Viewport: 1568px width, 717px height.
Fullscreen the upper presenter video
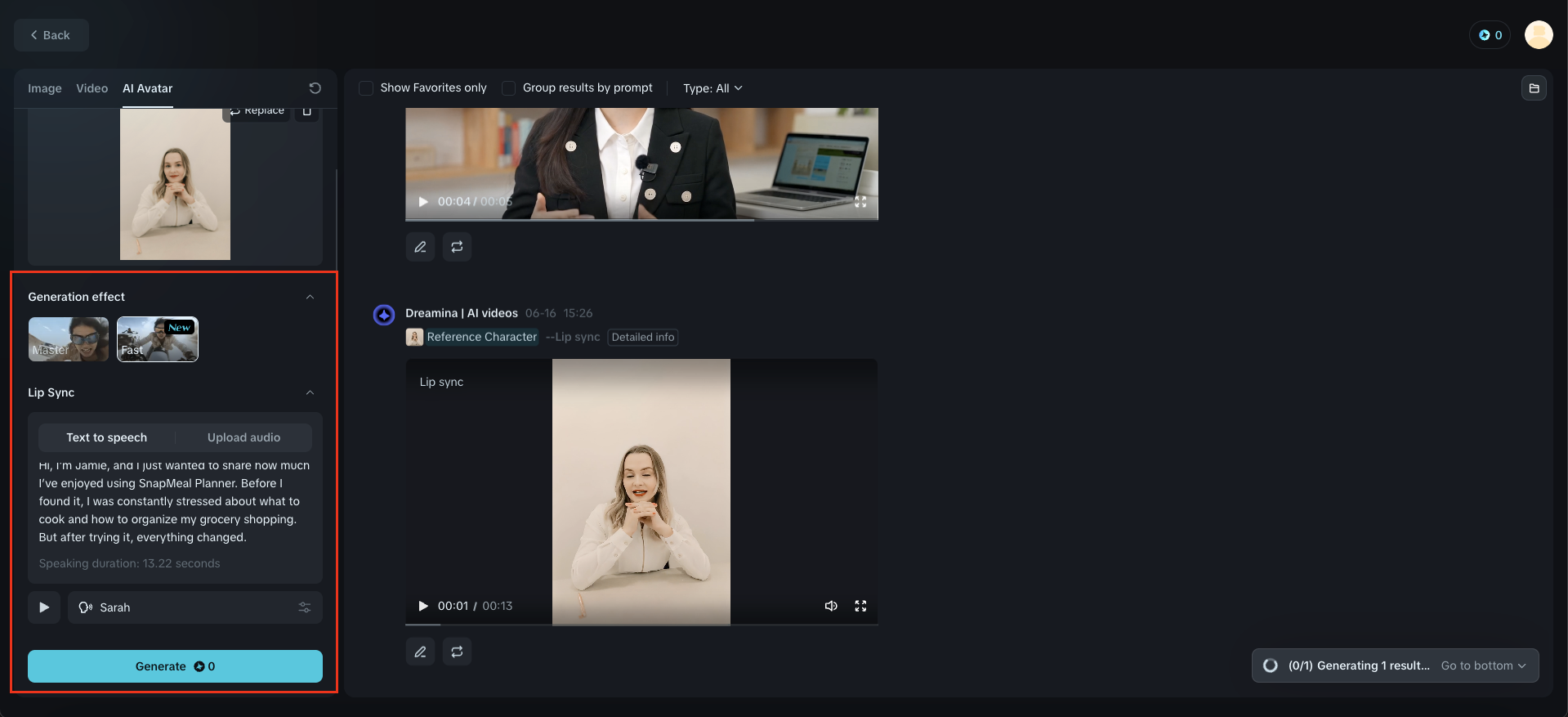coord(860,202)
